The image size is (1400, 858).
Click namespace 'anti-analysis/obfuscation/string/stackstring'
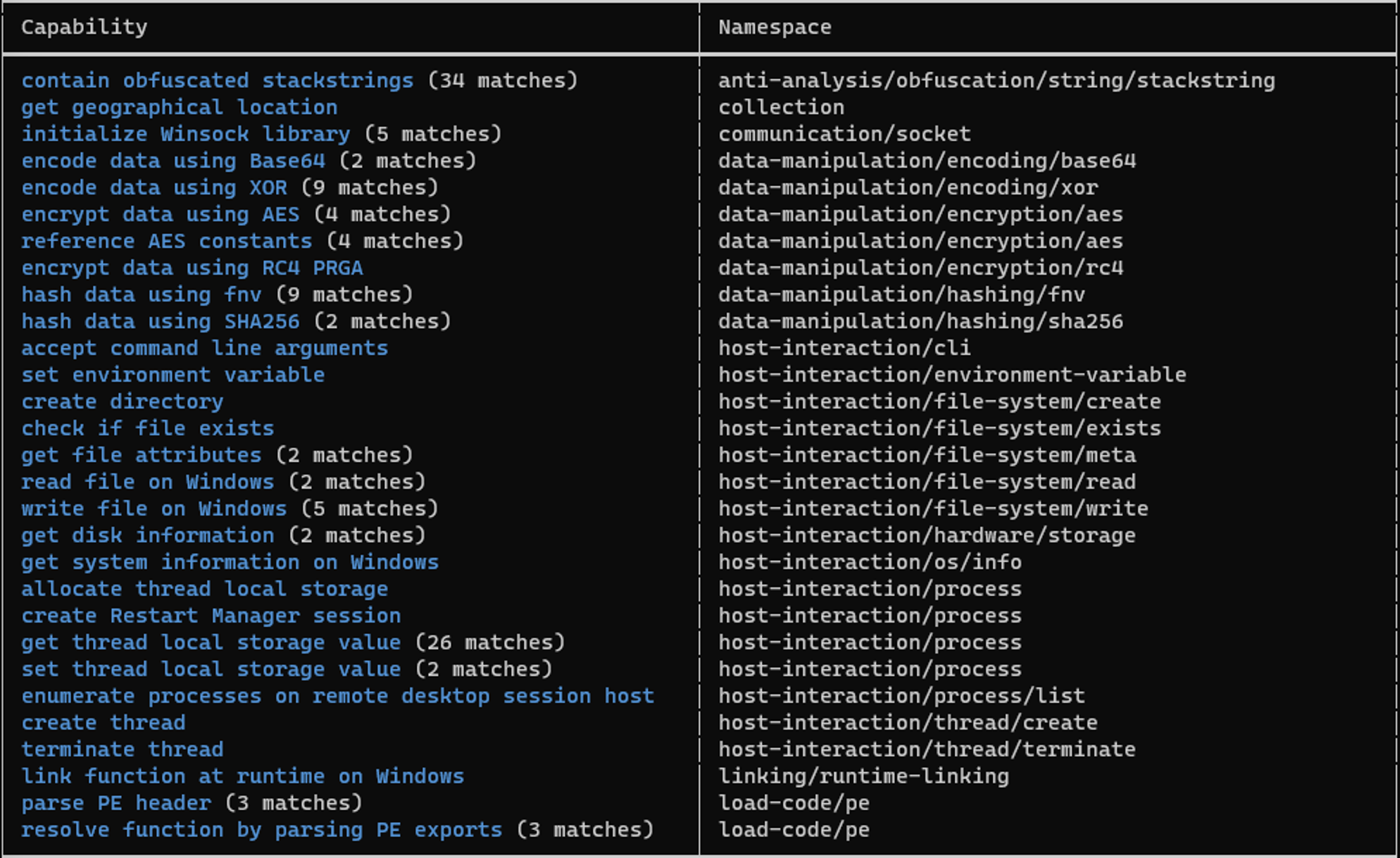point(996,80)
